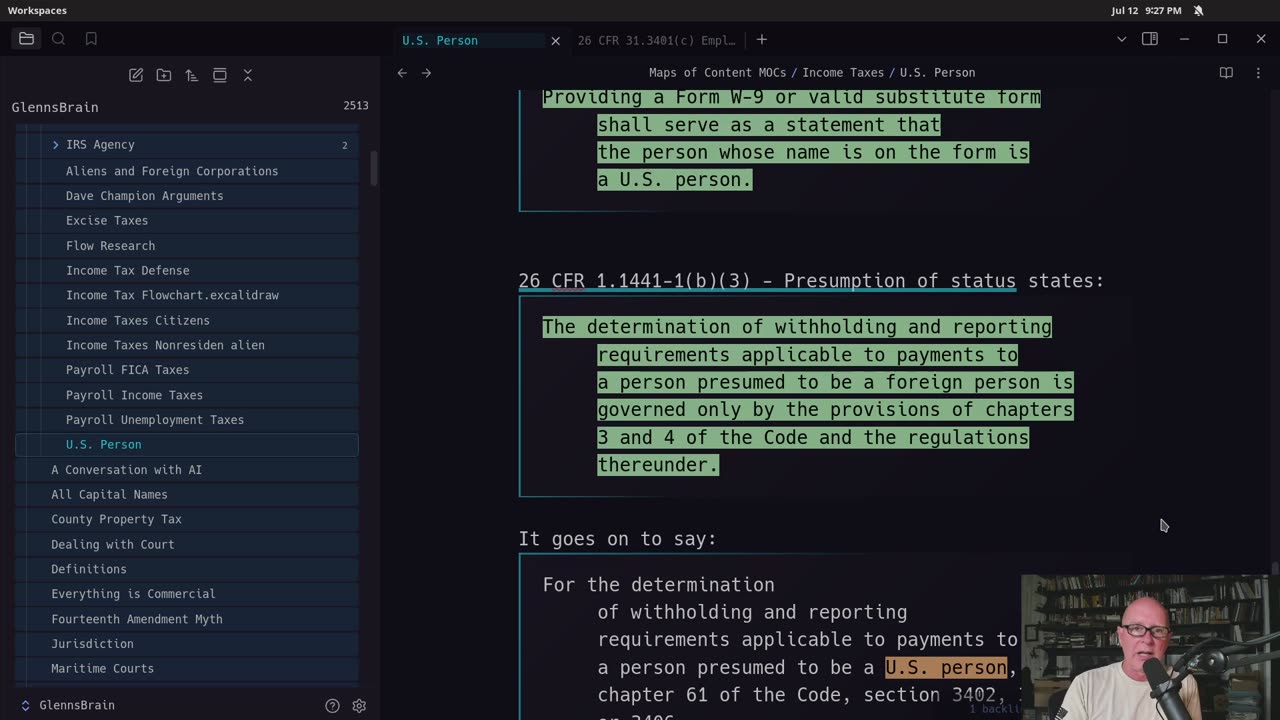Image resolution: width=1280 pixels, height=720 pixels.
Task: Select the U.S. Person note in explorer
Action: tap(187, 444)
